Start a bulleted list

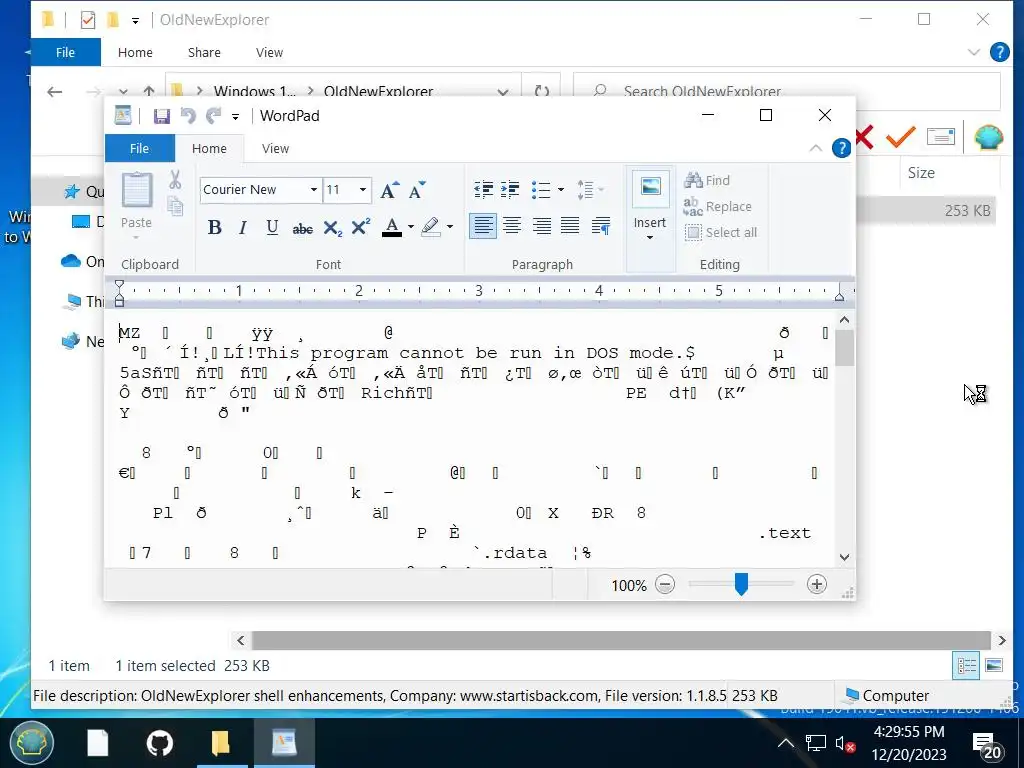[x=541, y=190]
